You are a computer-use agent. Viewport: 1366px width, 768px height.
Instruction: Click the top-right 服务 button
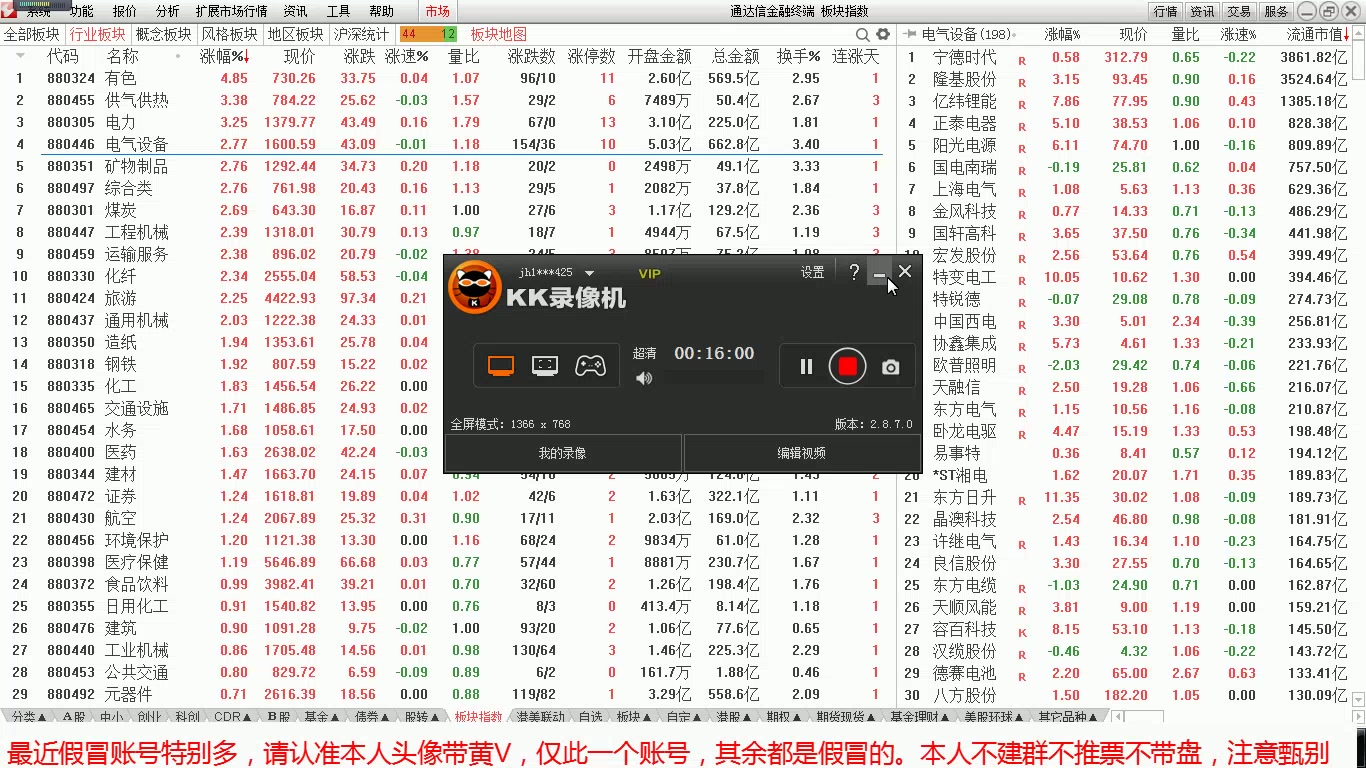coord(1276,11)
